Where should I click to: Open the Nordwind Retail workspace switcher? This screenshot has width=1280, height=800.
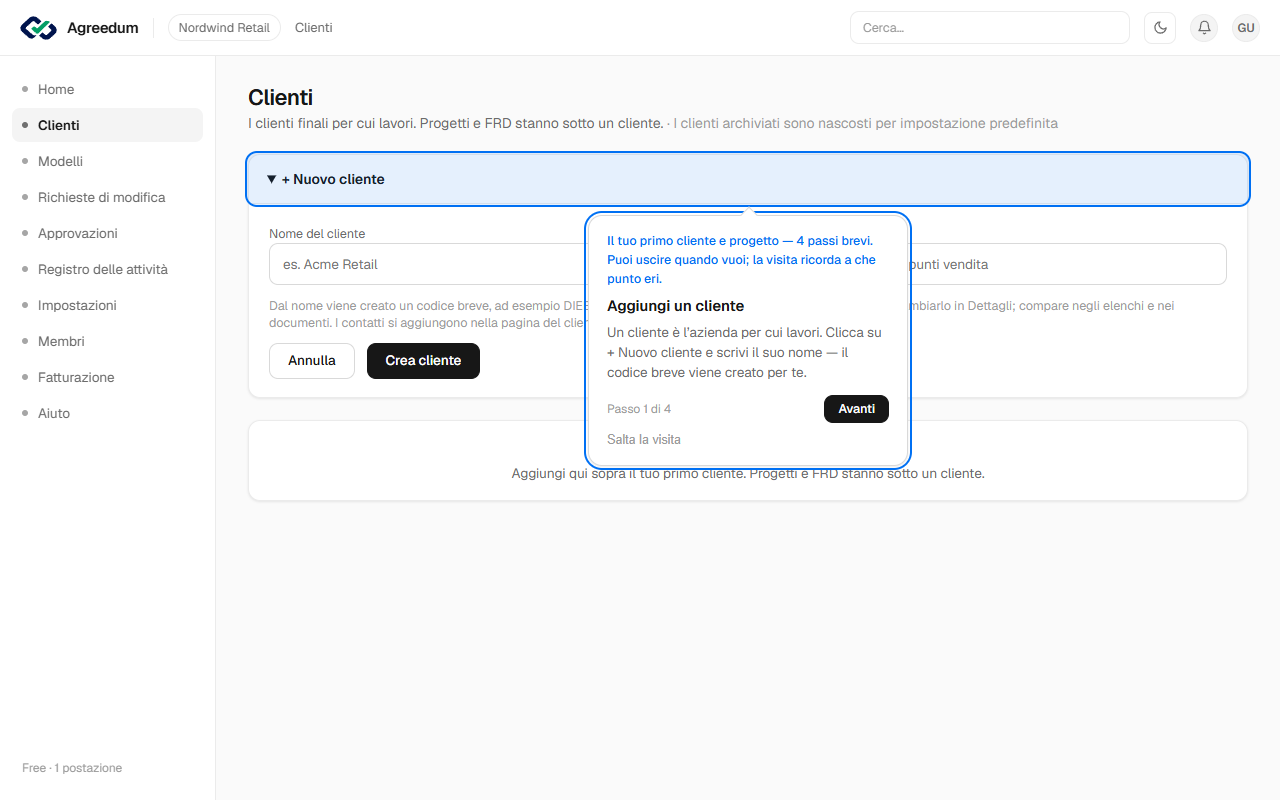tap(224, 28)
